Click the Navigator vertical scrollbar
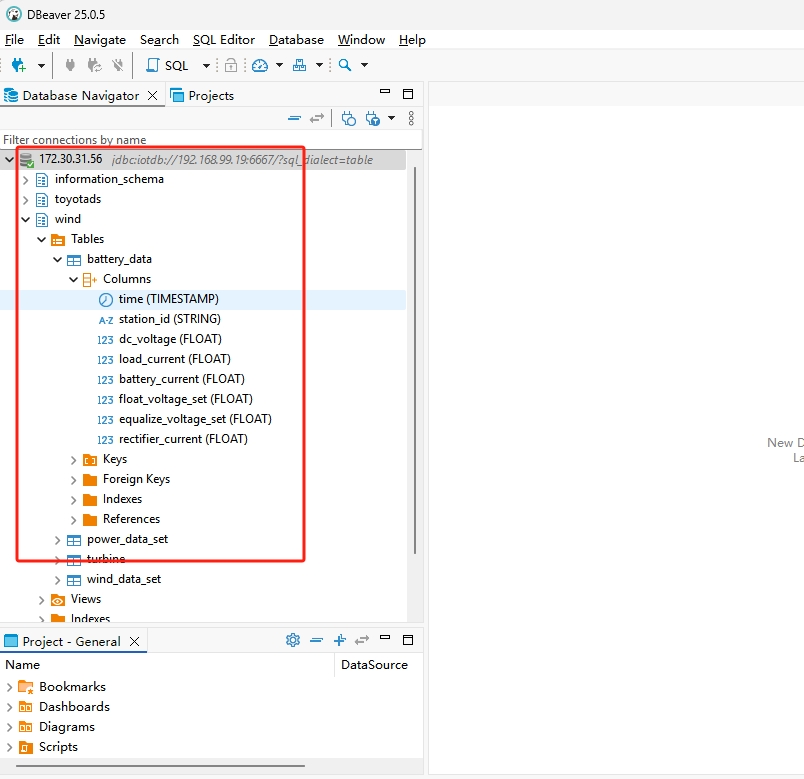 415,360
